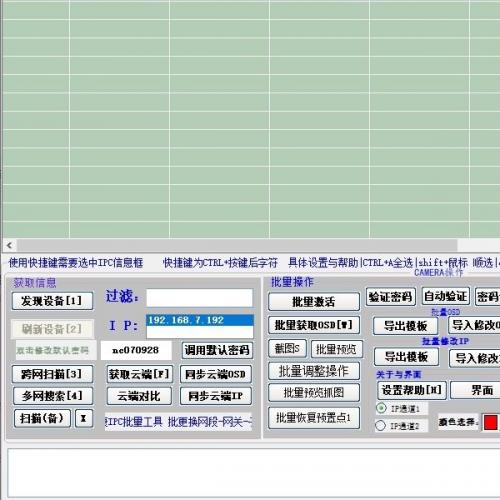The height and width of the screenshot is (500, 500).
Task: Click the 跨网扫描[3] cross-network scan button
Action: 52,374
